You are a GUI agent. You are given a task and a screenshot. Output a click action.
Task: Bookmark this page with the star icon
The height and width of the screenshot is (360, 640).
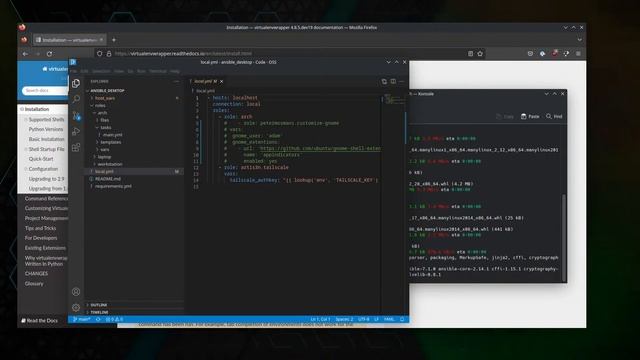pos(480,53)
